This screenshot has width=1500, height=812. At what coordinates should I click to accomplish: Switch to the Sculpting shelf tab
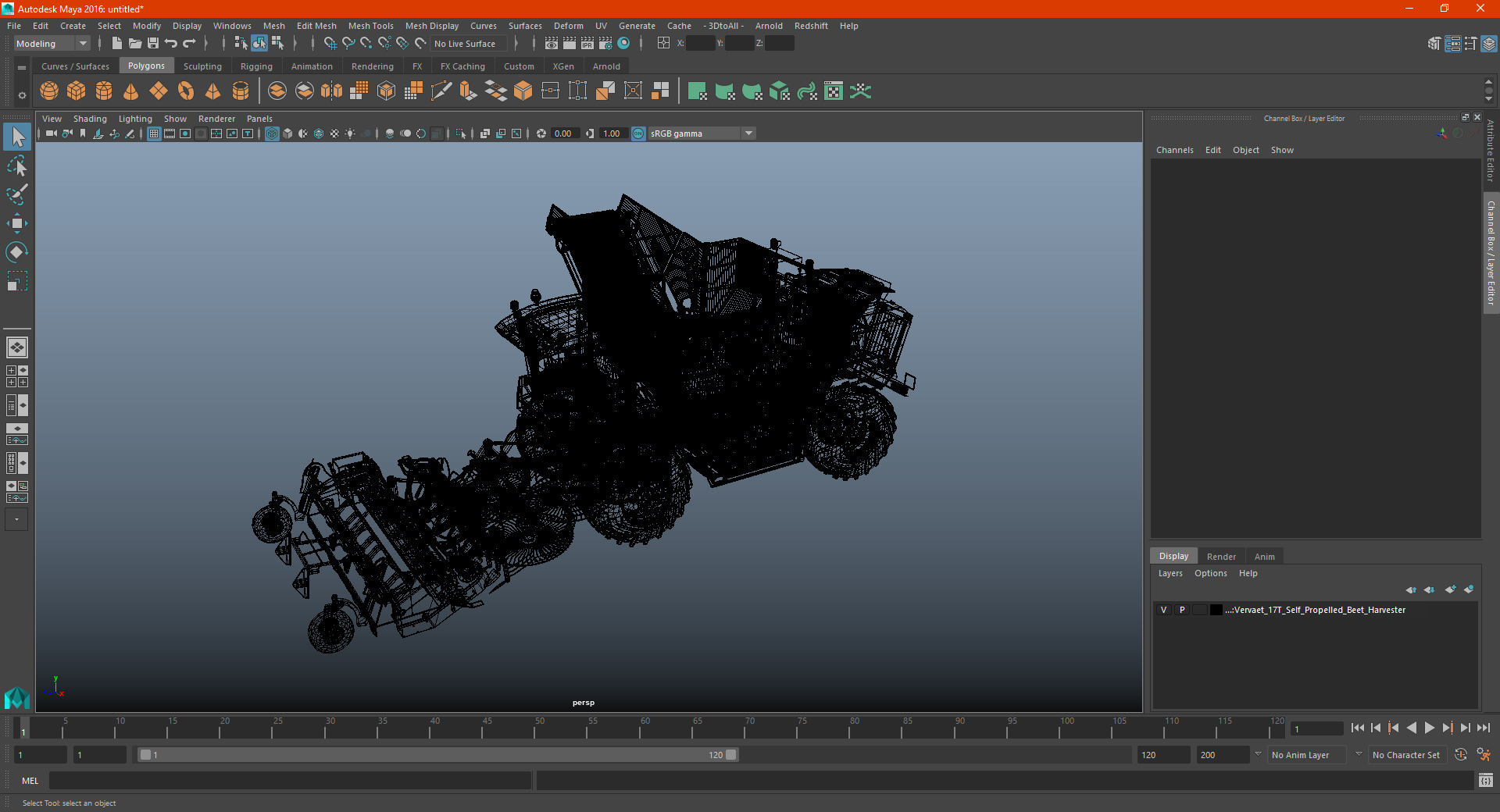pyautogui.click(x=202, y=66)
